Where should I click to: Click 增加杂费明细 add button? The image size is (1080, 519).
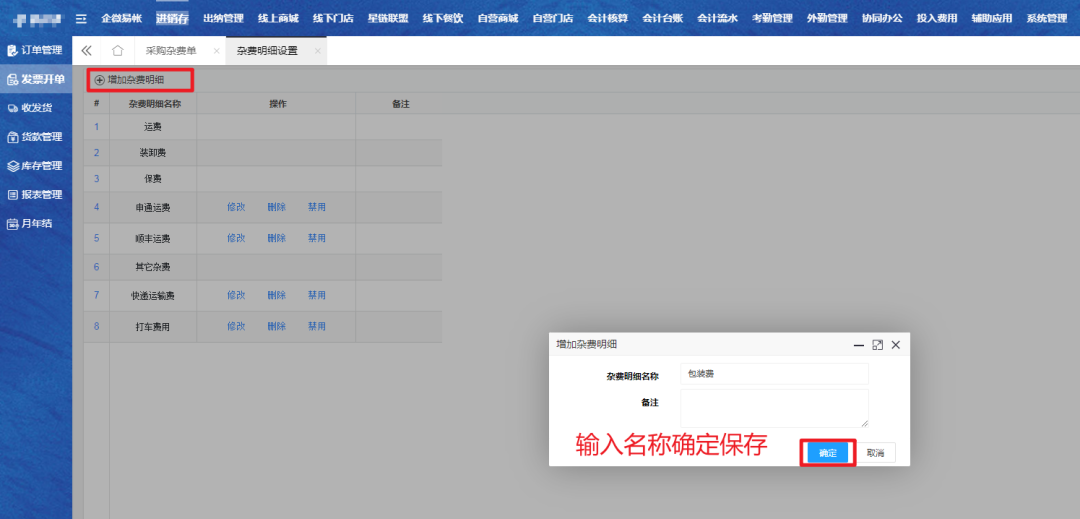coord(130,80)
